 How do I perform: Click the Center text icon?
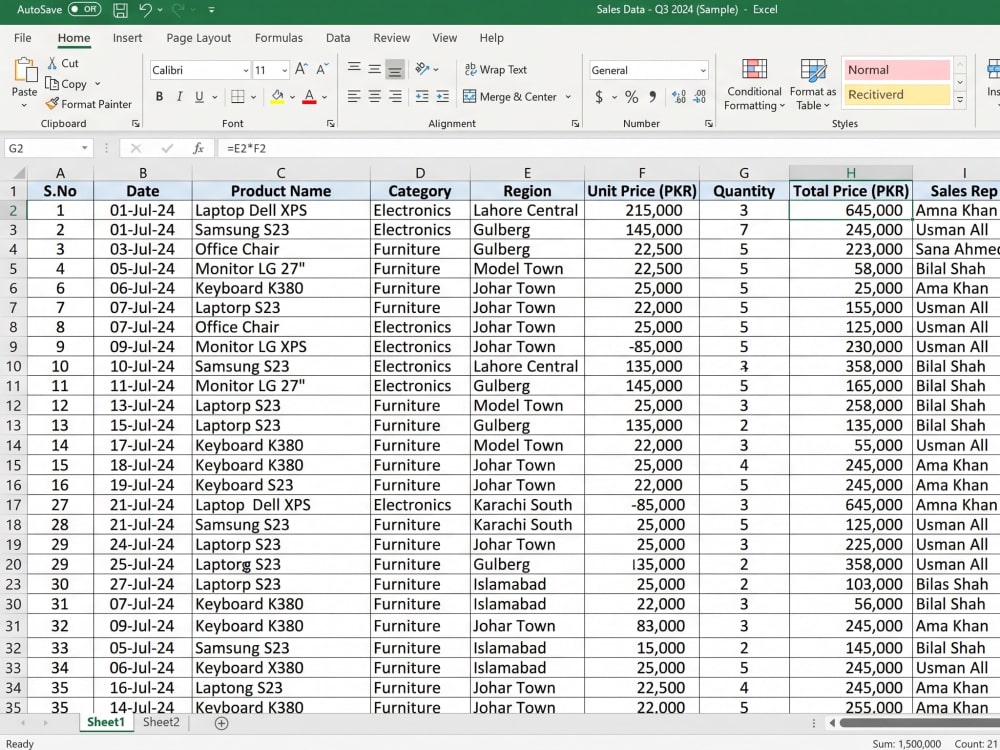374,96
